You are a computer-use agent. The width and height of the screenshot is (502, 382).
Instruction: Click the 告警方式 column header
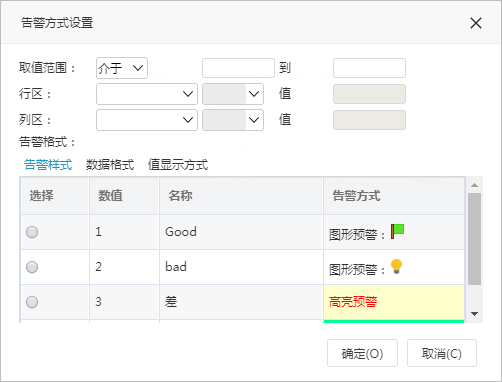[x=394, y=196]
